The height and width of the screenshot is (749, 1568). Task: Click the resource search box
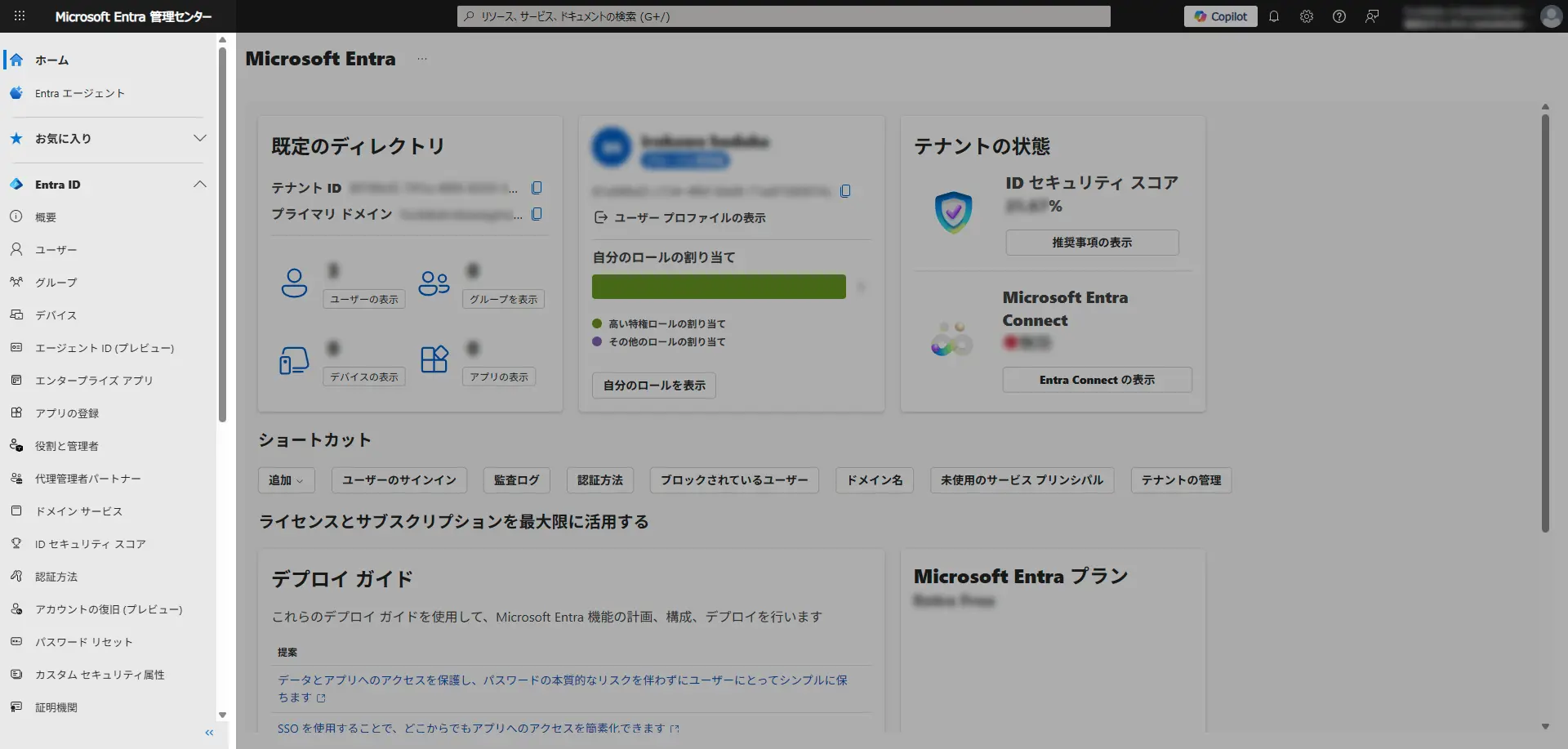pos(784,16)
